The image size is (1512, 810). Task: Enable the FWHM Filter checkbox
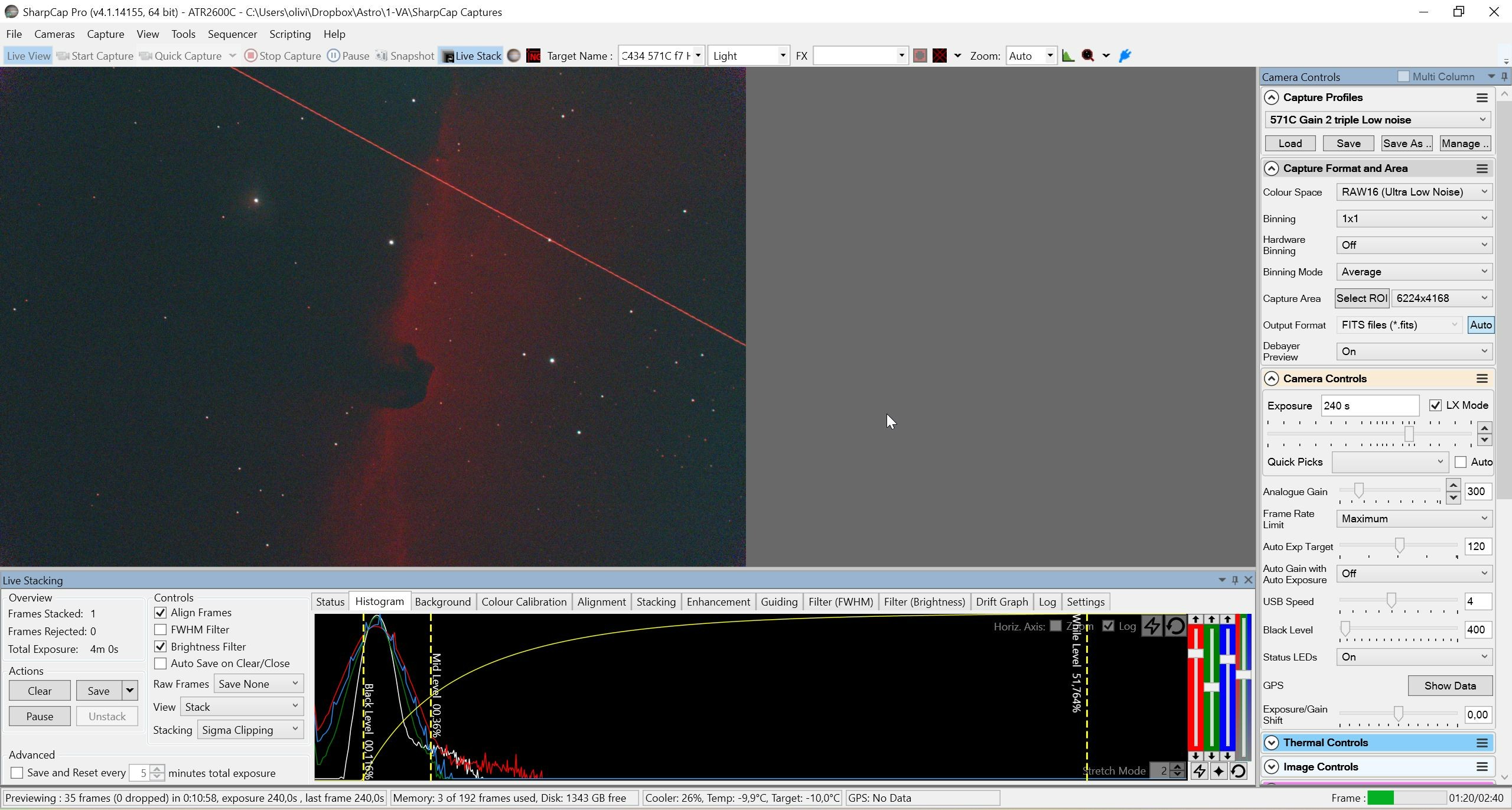tap(160, 630)
